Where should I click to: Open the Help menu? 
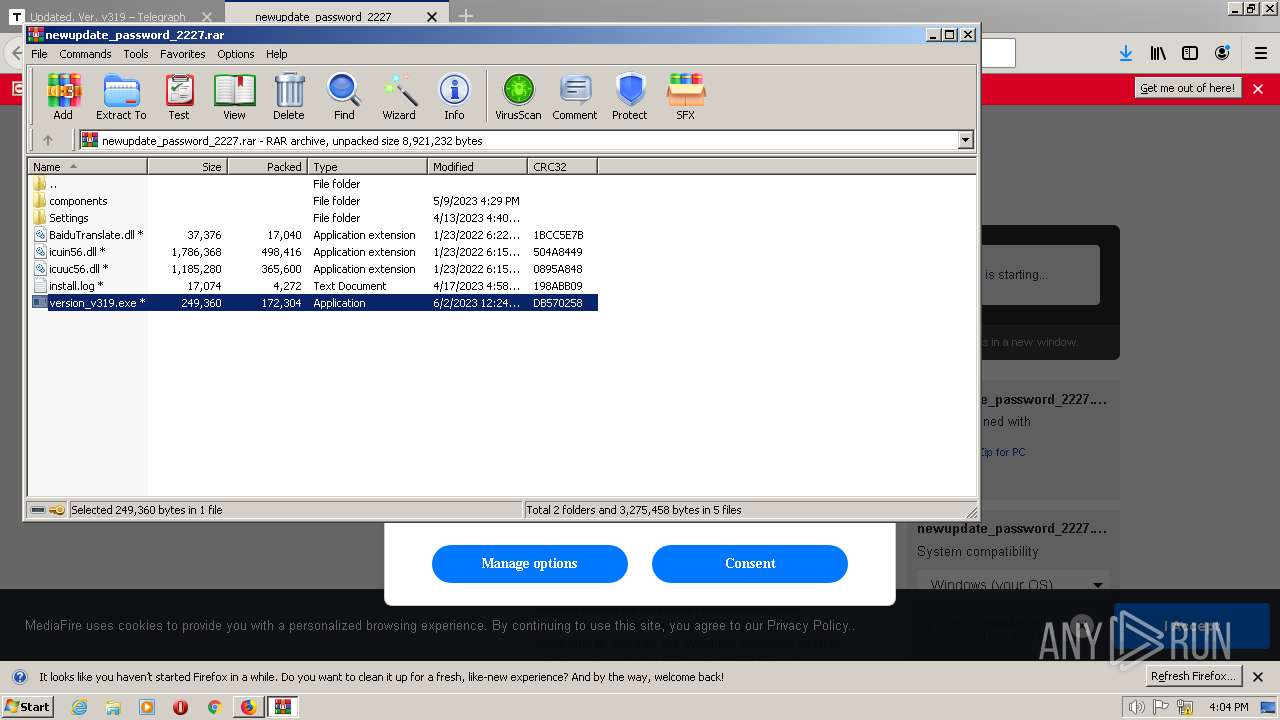point(277,54)
